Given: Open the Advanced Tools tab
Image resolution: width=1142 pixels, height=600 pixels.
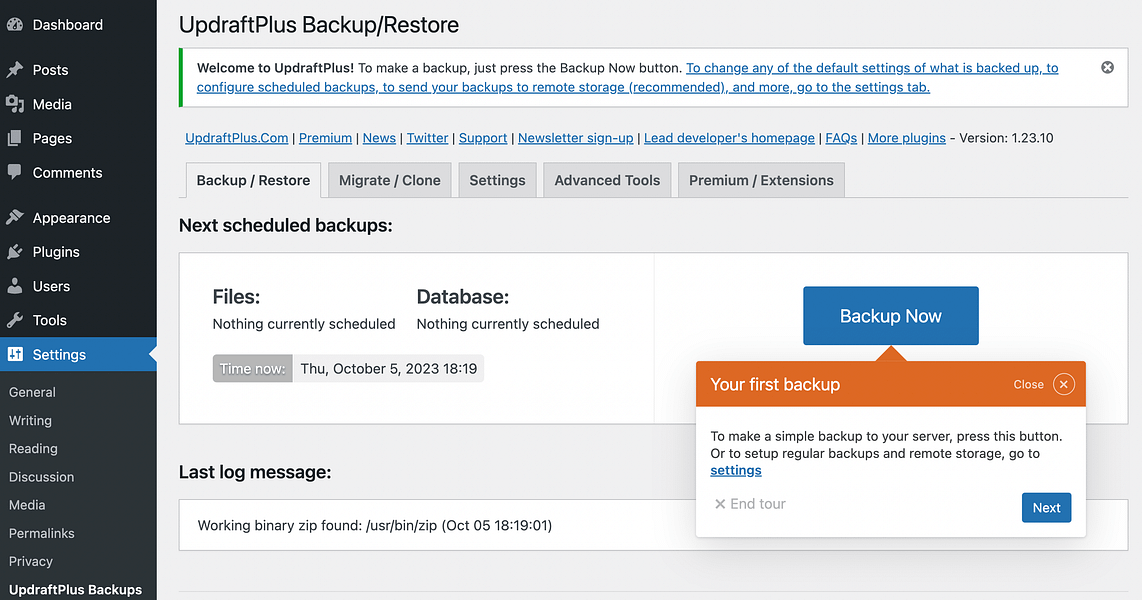Looking at the screenshot, I should pyautogui.click(x=607, y=180).
